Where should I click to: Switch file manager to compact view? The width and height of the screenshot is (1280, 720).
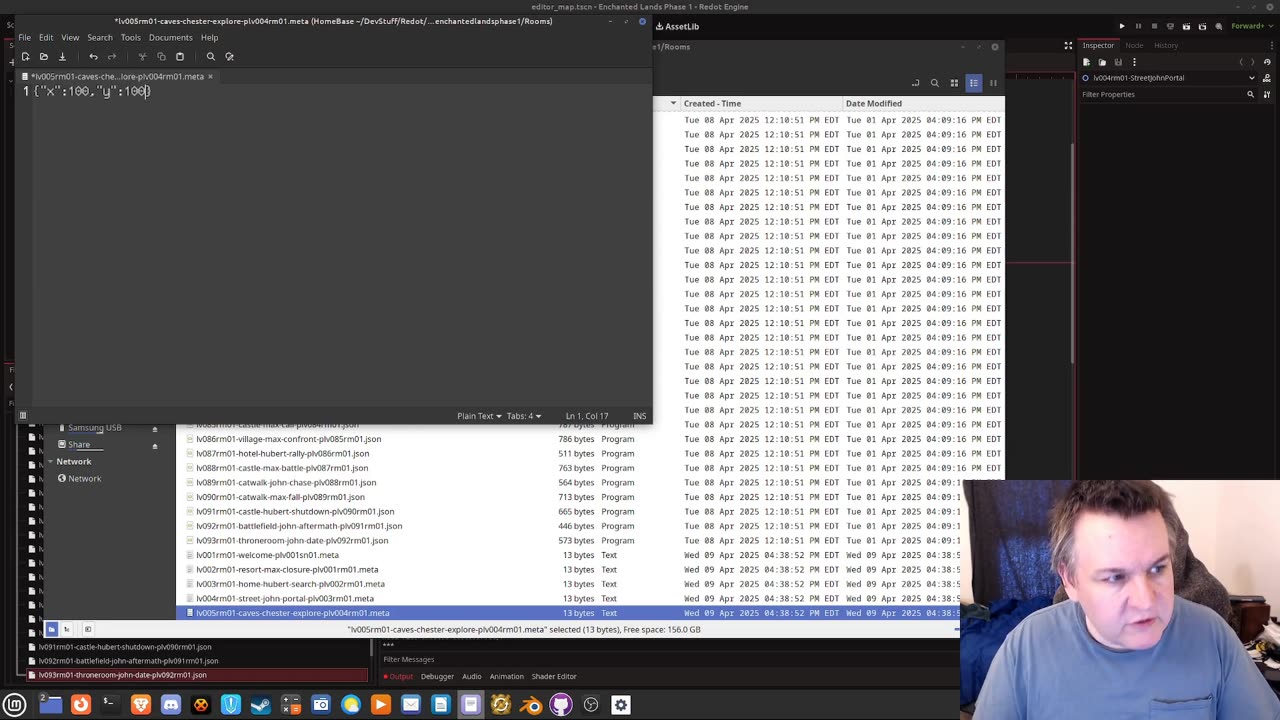[993, 83]
